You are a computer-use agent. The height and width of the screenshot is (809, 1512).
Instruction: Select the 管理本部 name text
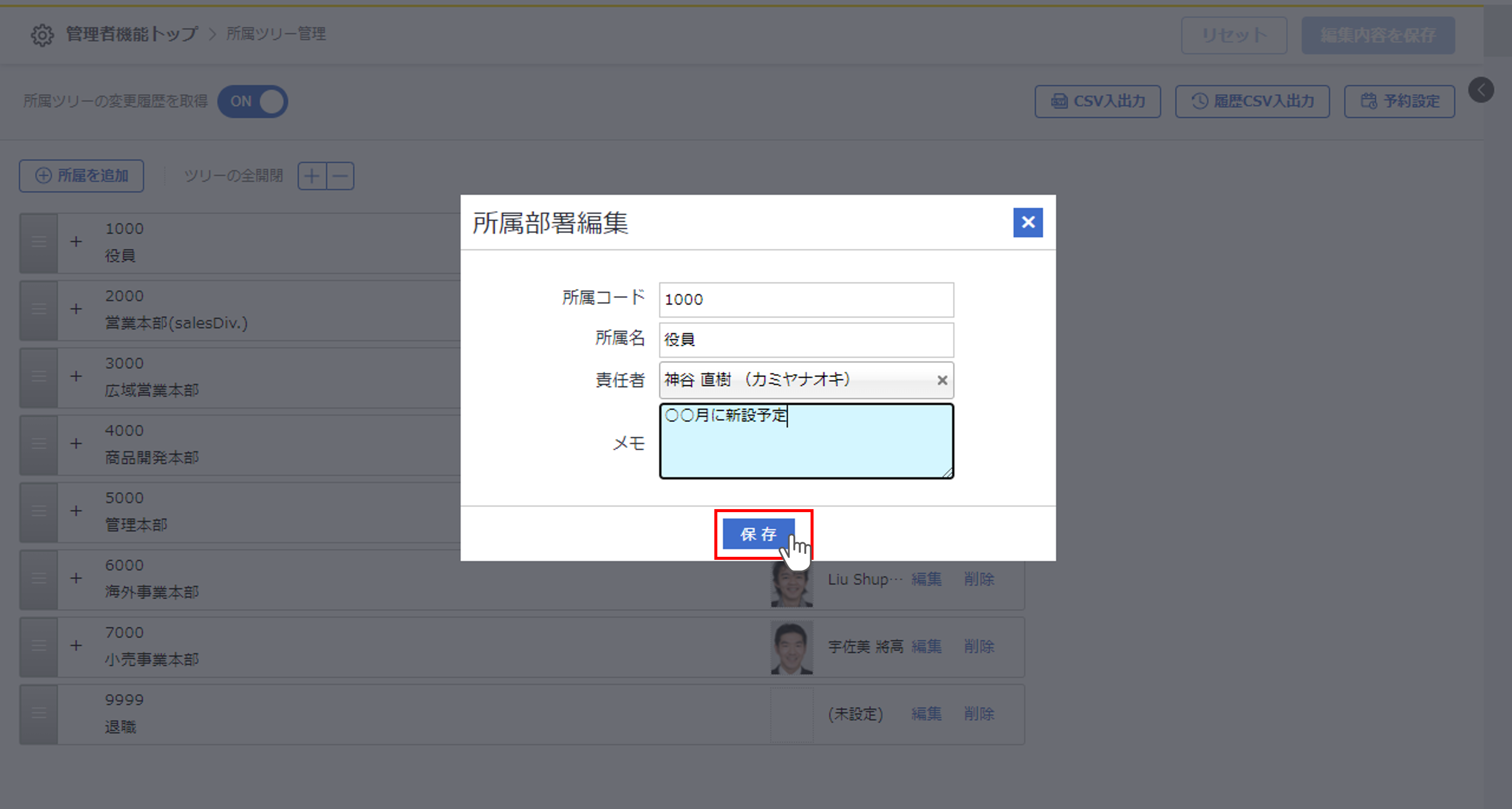pos(136,525)
